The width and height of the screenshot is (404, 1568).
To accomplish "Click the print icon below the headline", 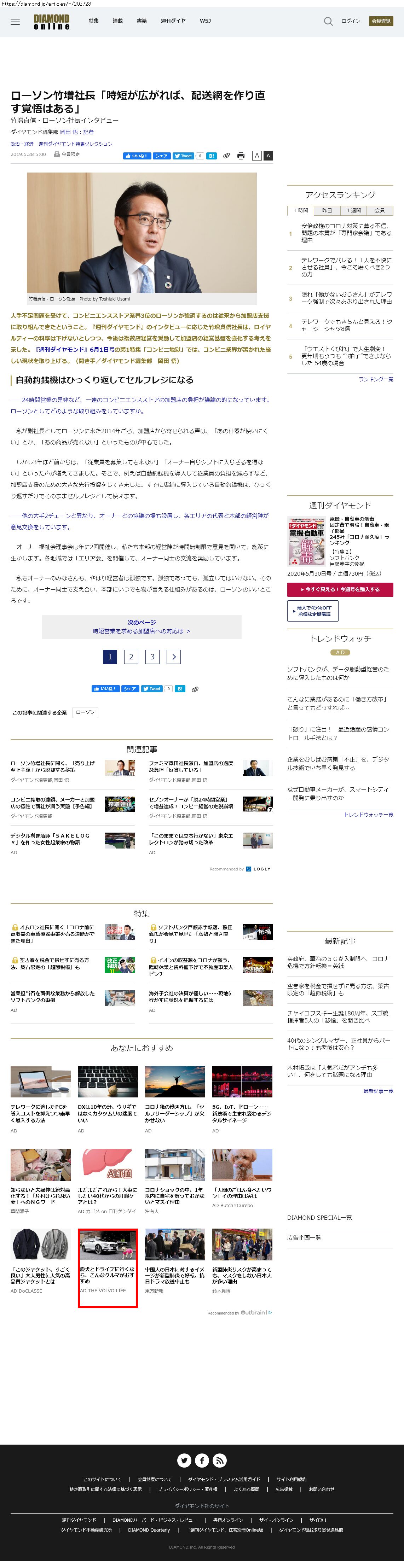I will point(241,156).
